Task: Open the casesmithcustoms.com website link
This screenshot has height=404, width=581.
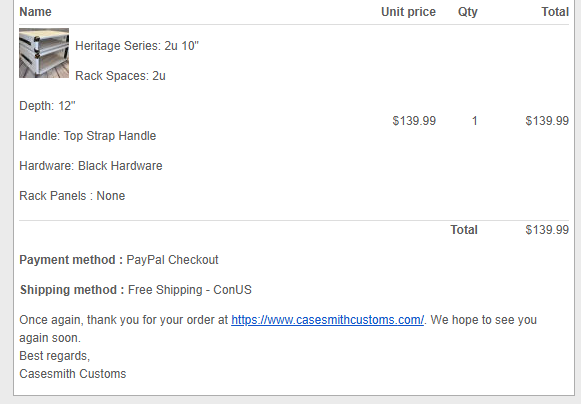Action: click(x=328, y=319)
